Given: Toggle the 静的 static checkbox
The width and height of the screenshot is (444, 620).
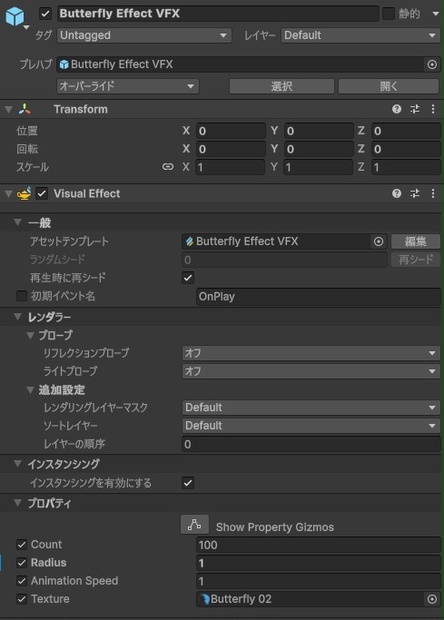Looking at the screenshot, I should click(x=388, y=14).
